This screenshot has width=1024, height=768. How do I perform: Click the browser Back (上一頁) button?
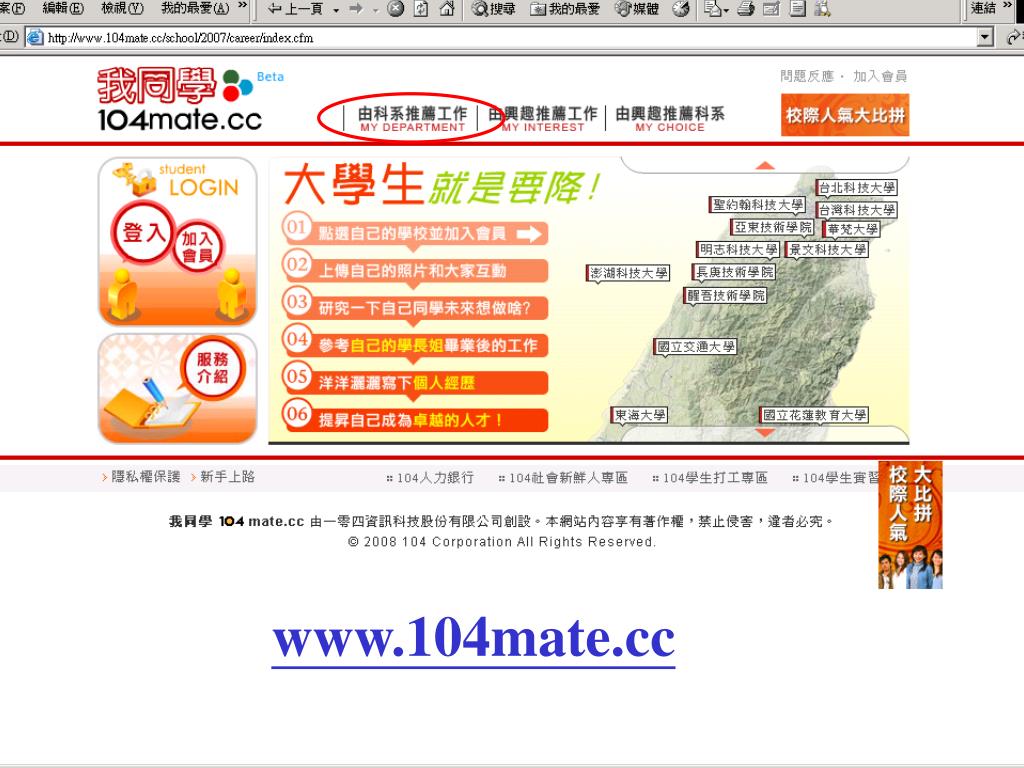click(296, 8)
